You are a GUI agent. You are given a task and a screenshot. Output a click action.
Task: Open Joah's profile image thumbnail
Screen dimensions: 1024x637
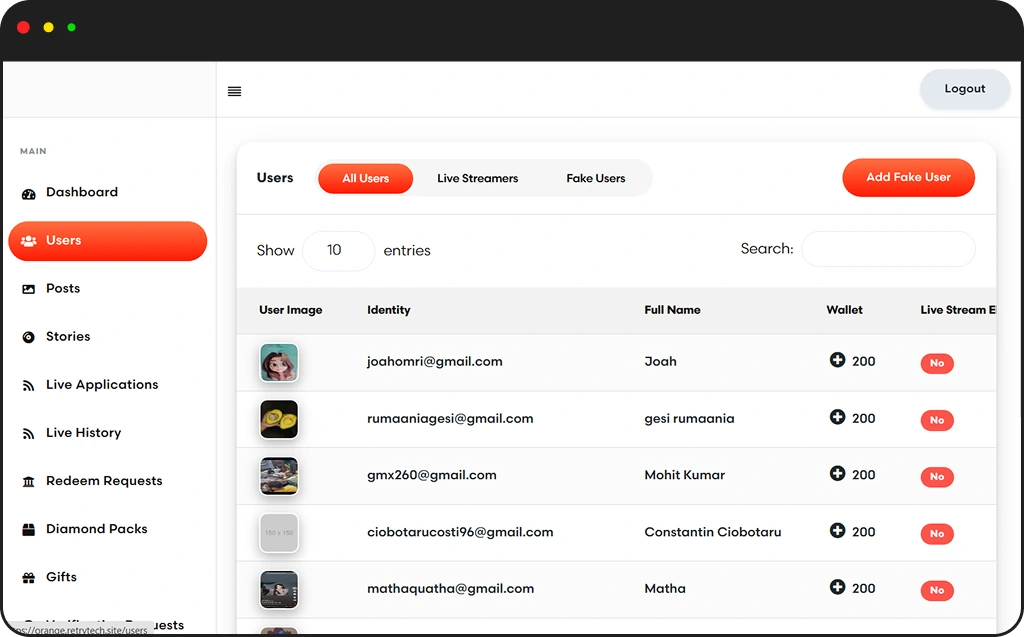click(279, 363)
